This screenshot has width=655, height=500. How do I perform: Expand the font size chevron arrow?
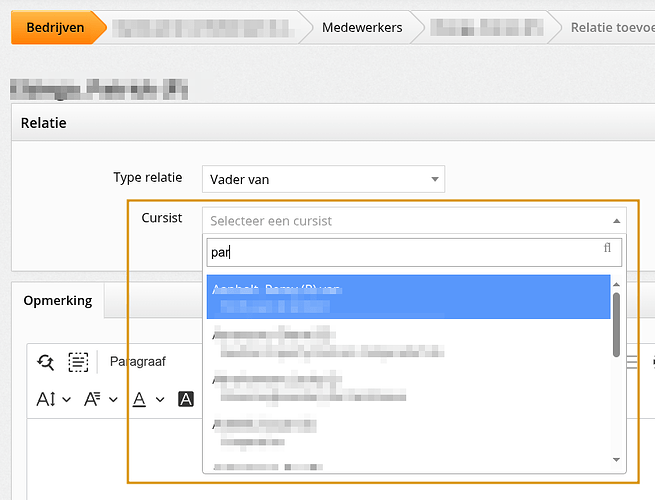tap(67, 400)
